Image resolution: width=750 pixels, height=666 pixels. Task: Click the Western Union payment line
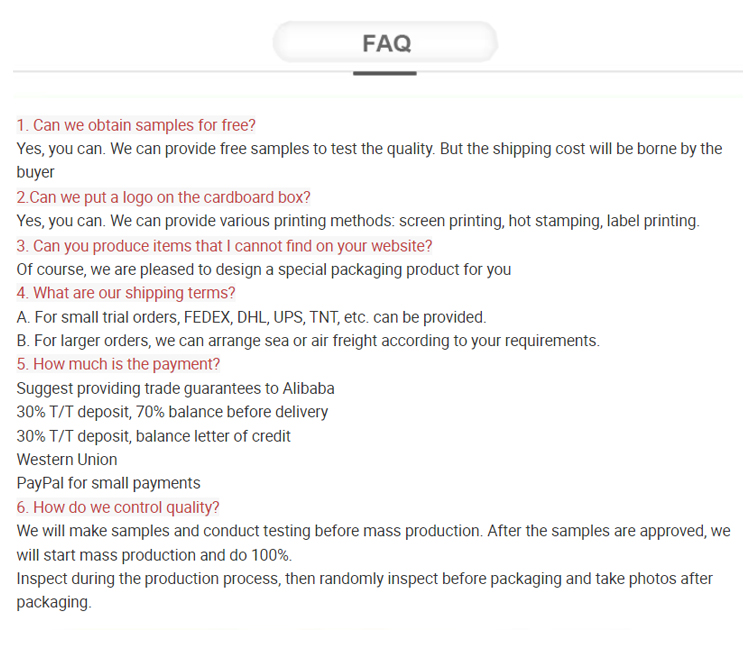click(x=67, y=460)
